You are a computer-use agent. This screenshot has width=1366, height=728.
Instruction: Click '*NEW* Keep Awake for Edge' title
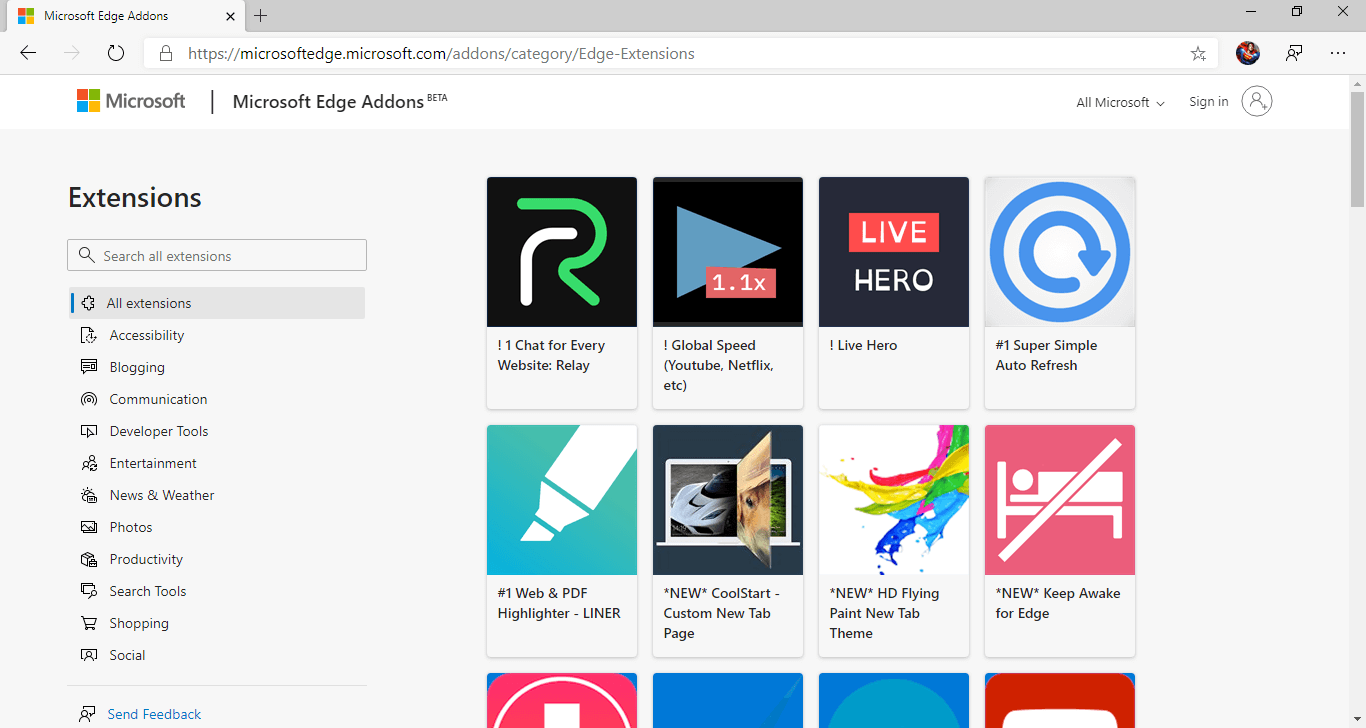coord(1058,603)
